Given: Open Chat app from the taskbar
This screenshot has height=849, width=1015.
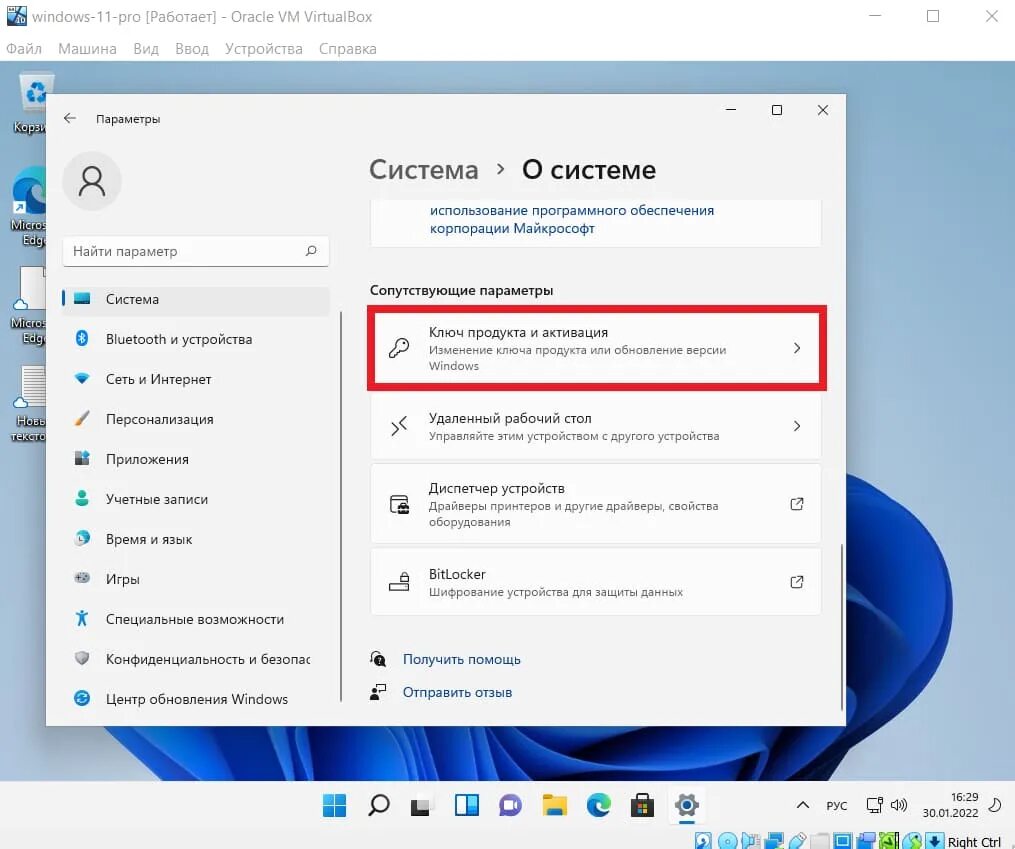Looking at the screenshot, I should click(510, 806).
